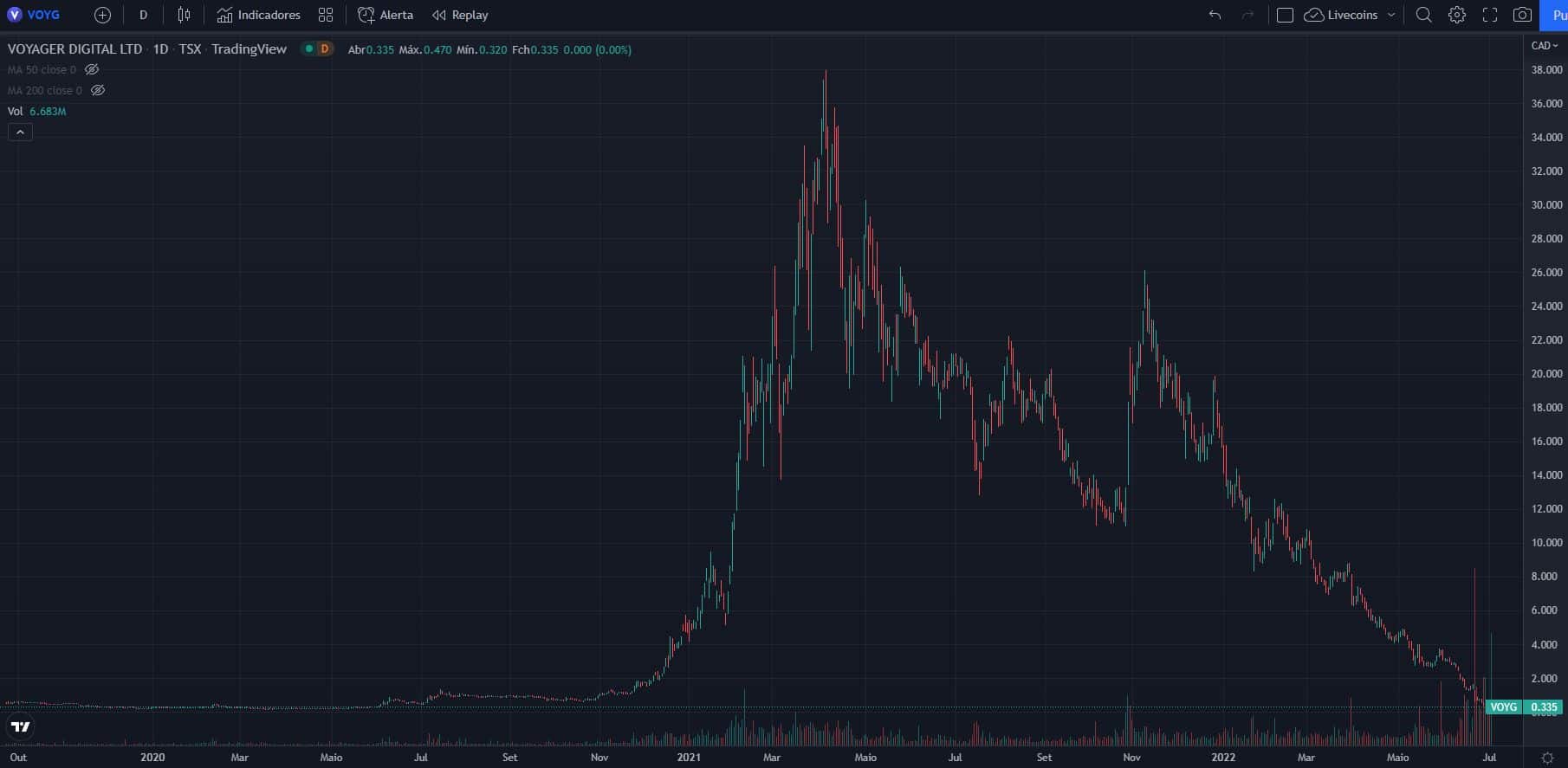Click the 10.000 price scale label
1568x768 pixels.
pos(1546,543)
